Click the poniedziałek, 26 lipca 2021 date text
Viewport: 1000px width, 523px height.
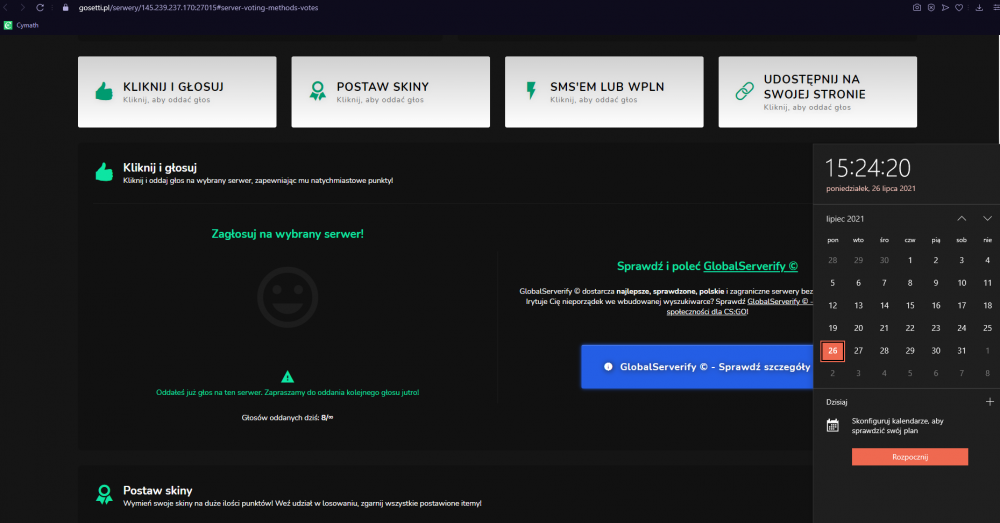[871, 189]
